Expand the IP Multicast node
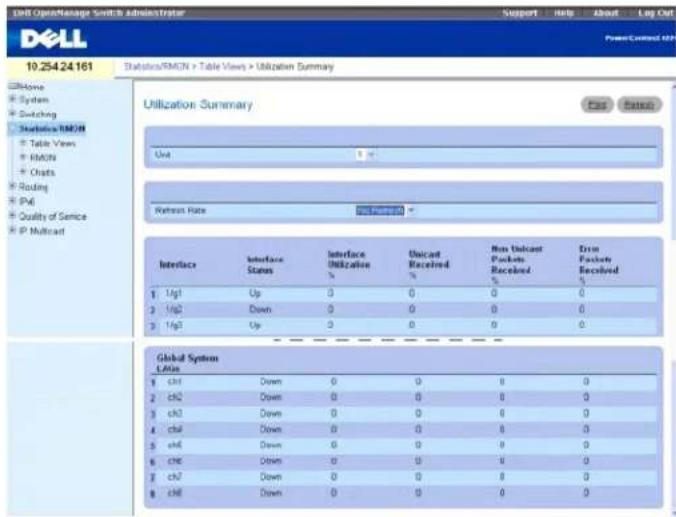 [13, 231]
